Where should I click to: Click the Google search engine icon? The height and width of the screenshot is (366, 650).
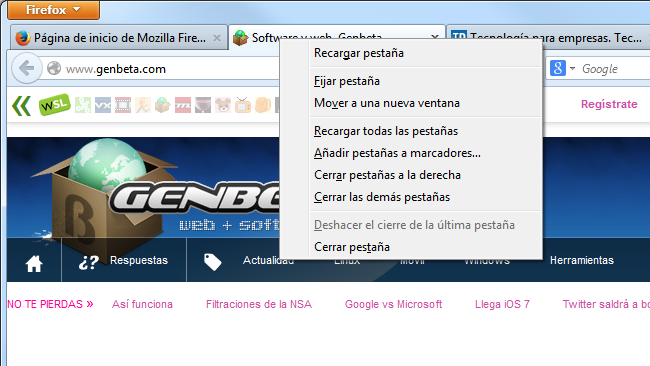point(558,68)
